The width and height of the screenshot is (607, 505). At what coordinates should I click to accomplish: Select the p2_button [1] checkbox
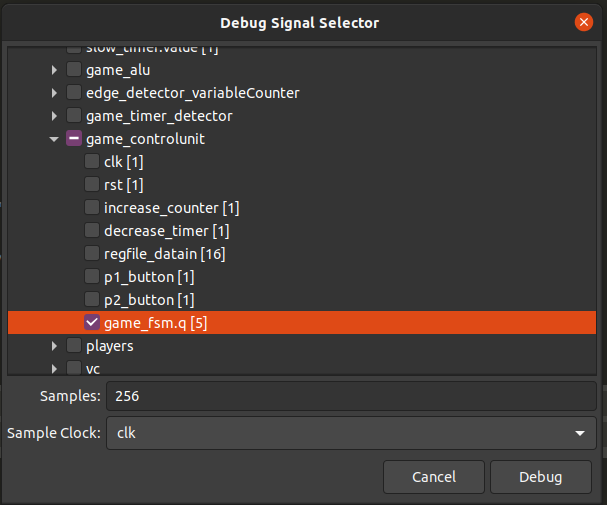pyautogui.click(x=92, y=300)
